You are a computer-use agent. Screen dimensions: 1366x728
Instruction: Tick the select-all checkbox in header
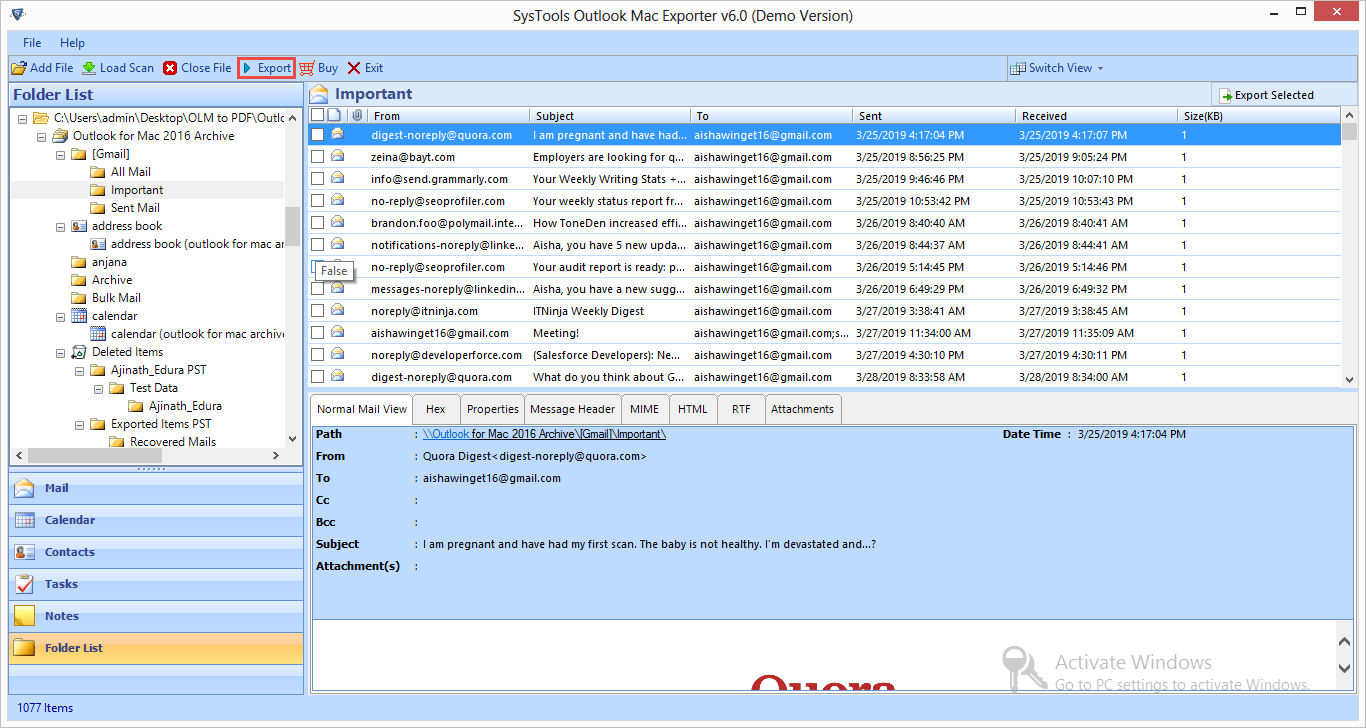pyautogui.click(x=317, y=116)
